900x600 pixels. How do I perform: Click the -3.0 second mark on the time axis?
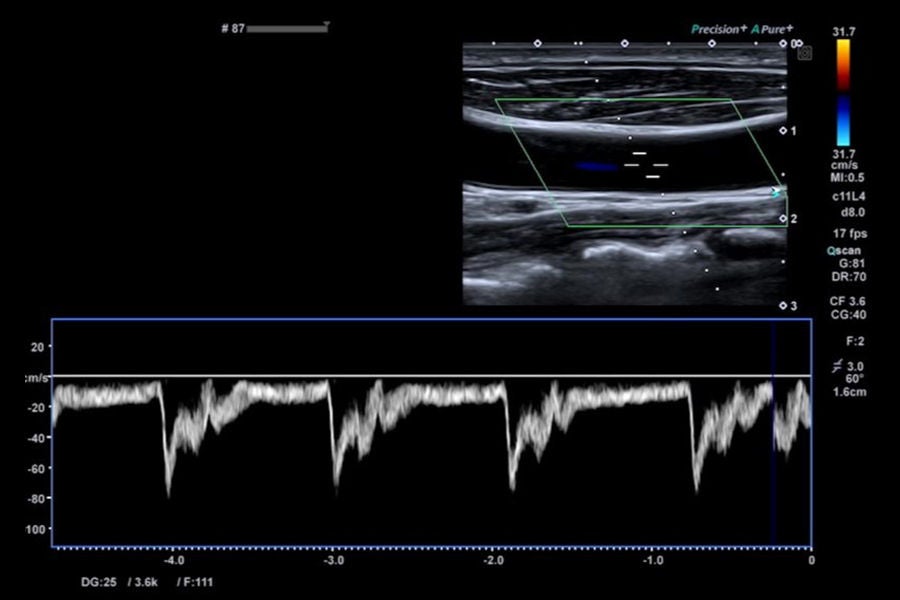(333, 560)
